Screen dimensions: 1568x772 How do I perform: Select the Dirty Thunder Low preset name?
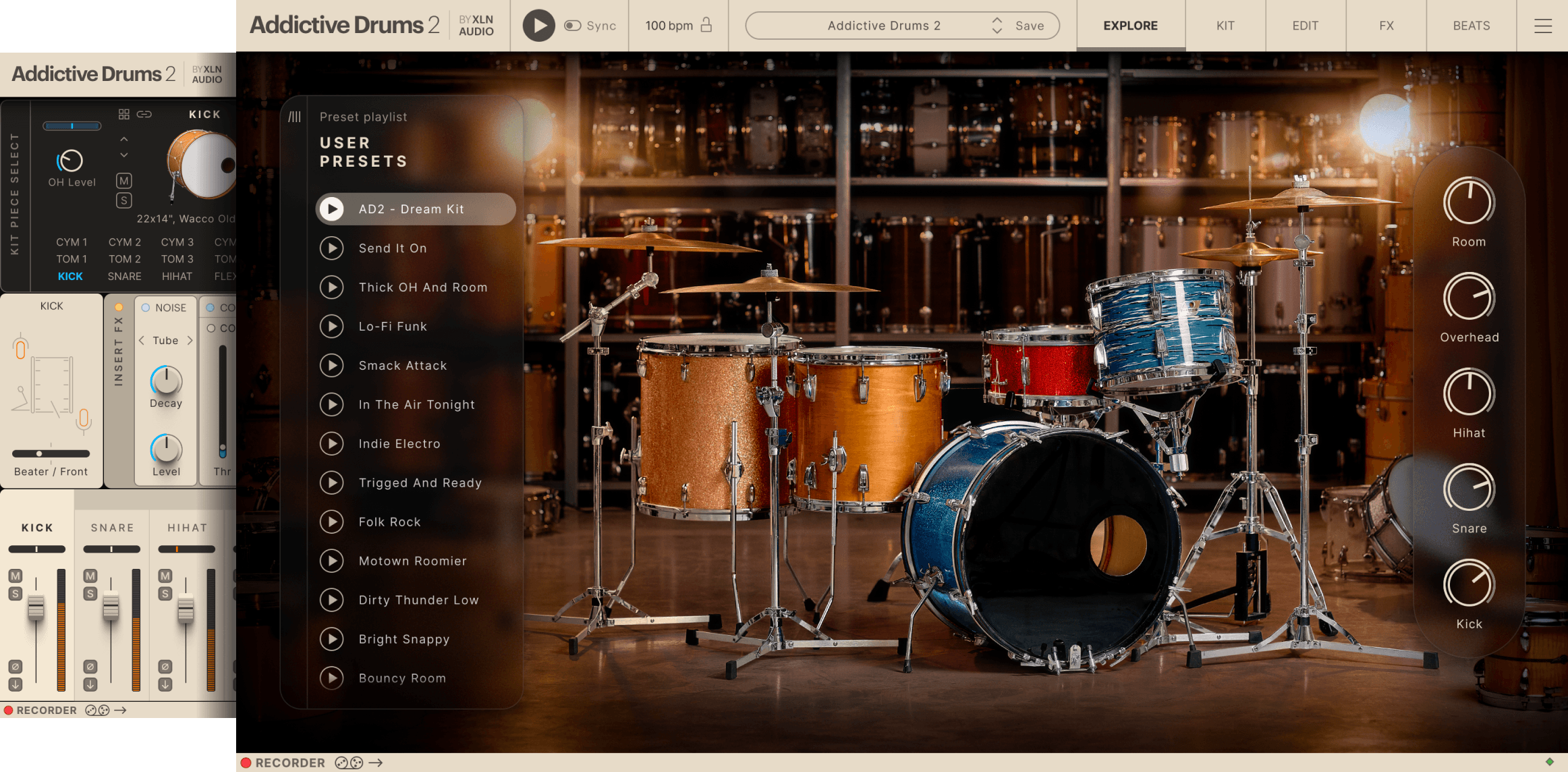pos(418,600)
